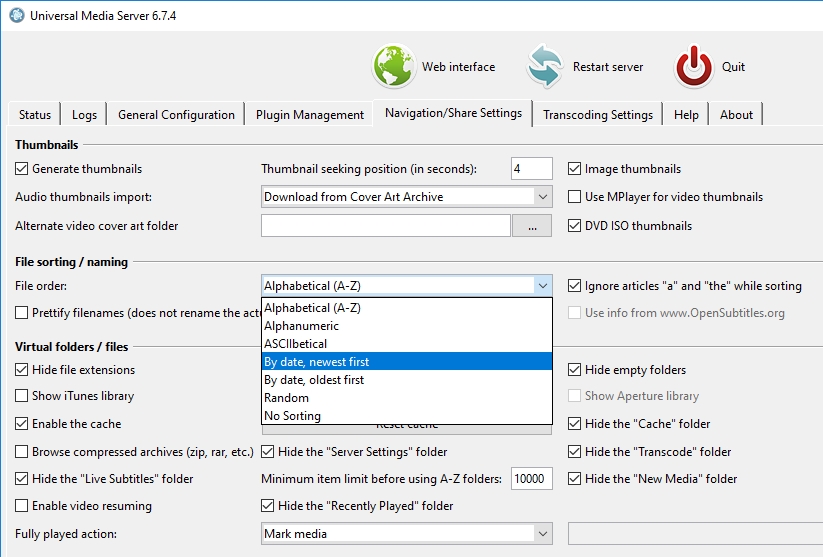
Task: Click the Quit label text
Action: (733, 67)
